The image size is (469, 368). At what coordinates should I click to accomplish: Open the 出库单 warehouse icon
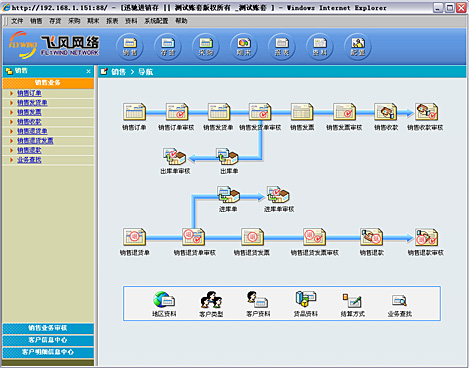point(227,156)
